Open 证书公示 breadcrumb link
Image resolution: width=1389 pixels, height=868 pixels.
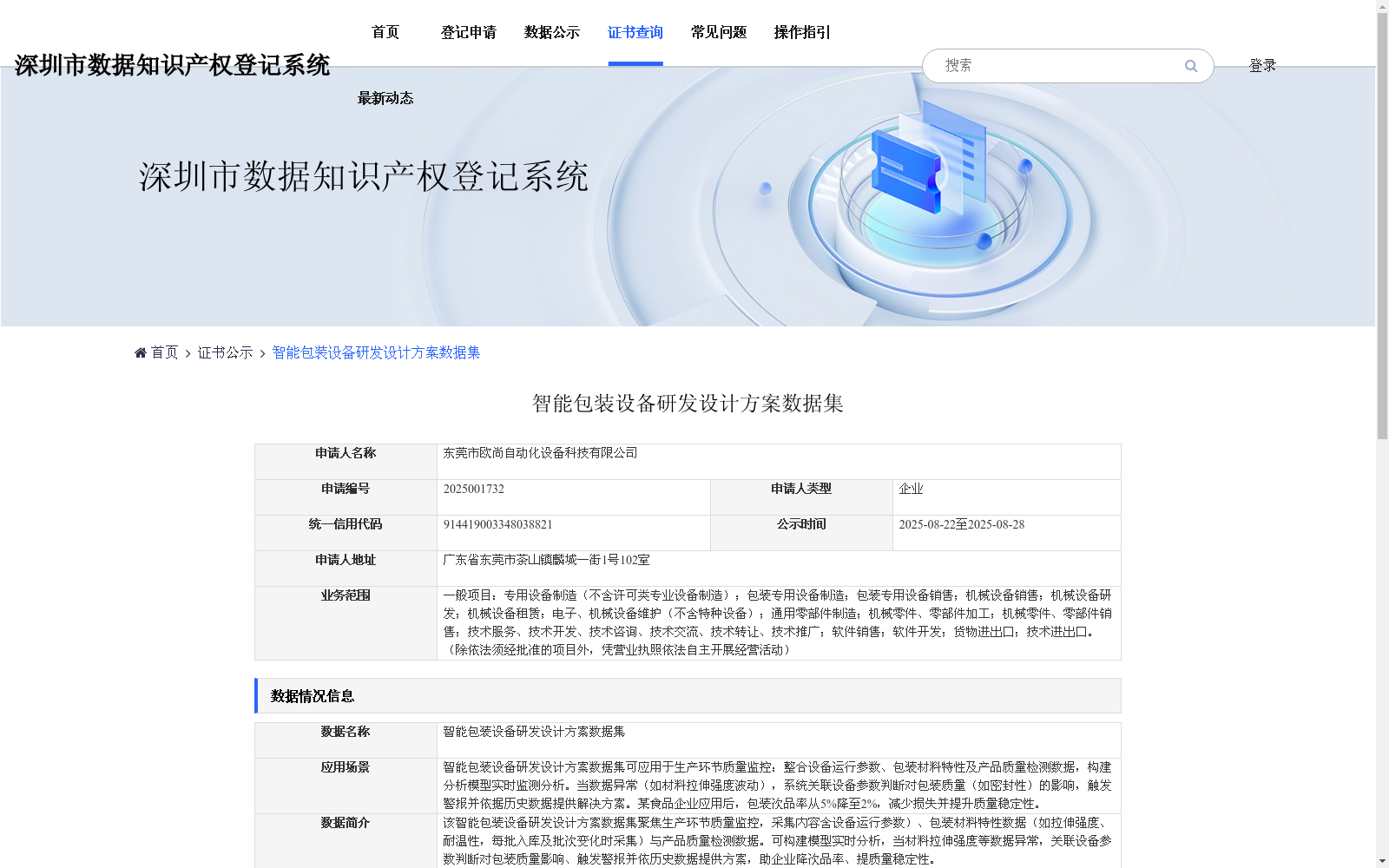[226, 352]
